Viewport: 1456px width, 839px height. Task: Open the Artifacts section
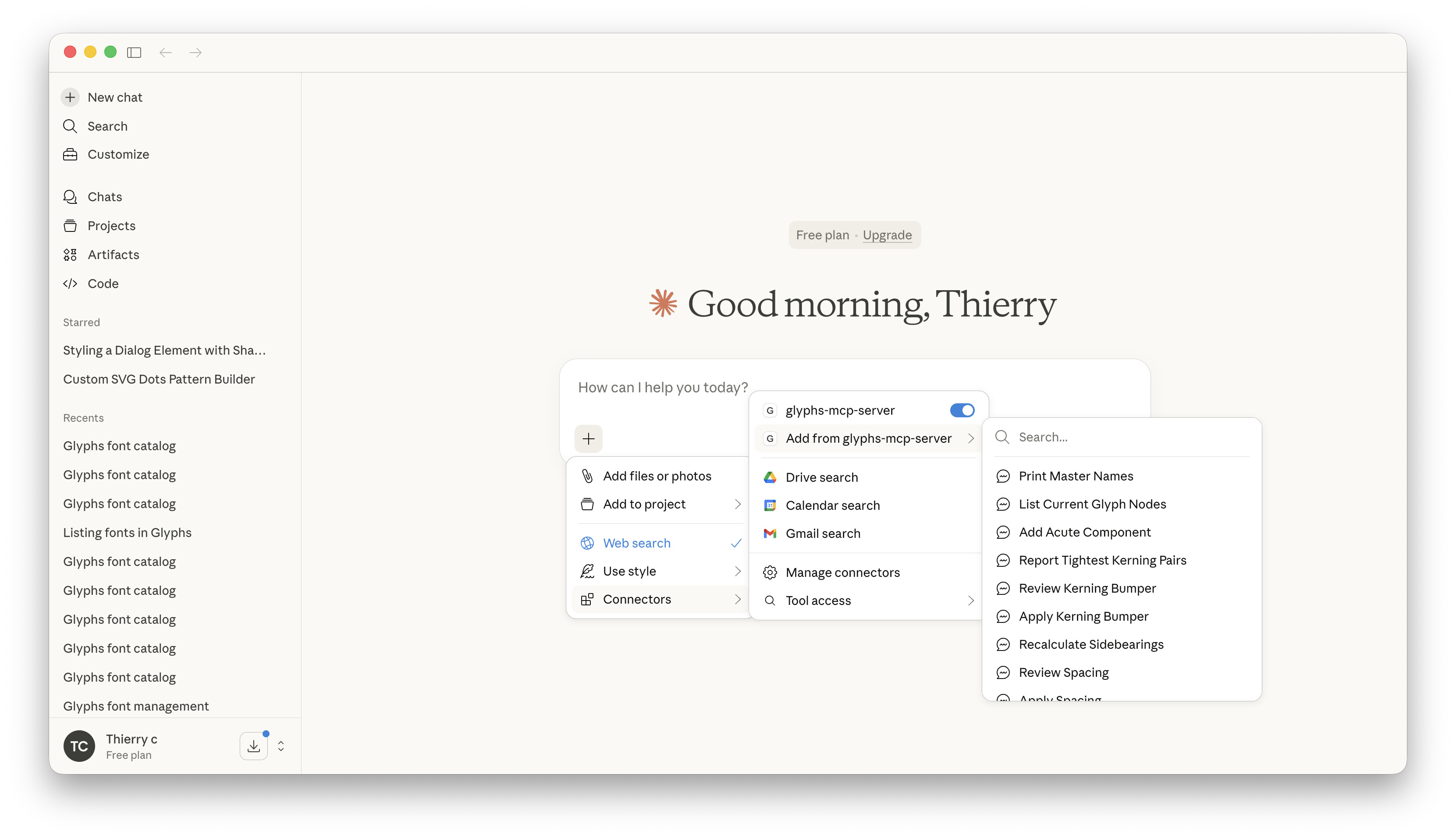pyautogui.click(x=113, y=255)
